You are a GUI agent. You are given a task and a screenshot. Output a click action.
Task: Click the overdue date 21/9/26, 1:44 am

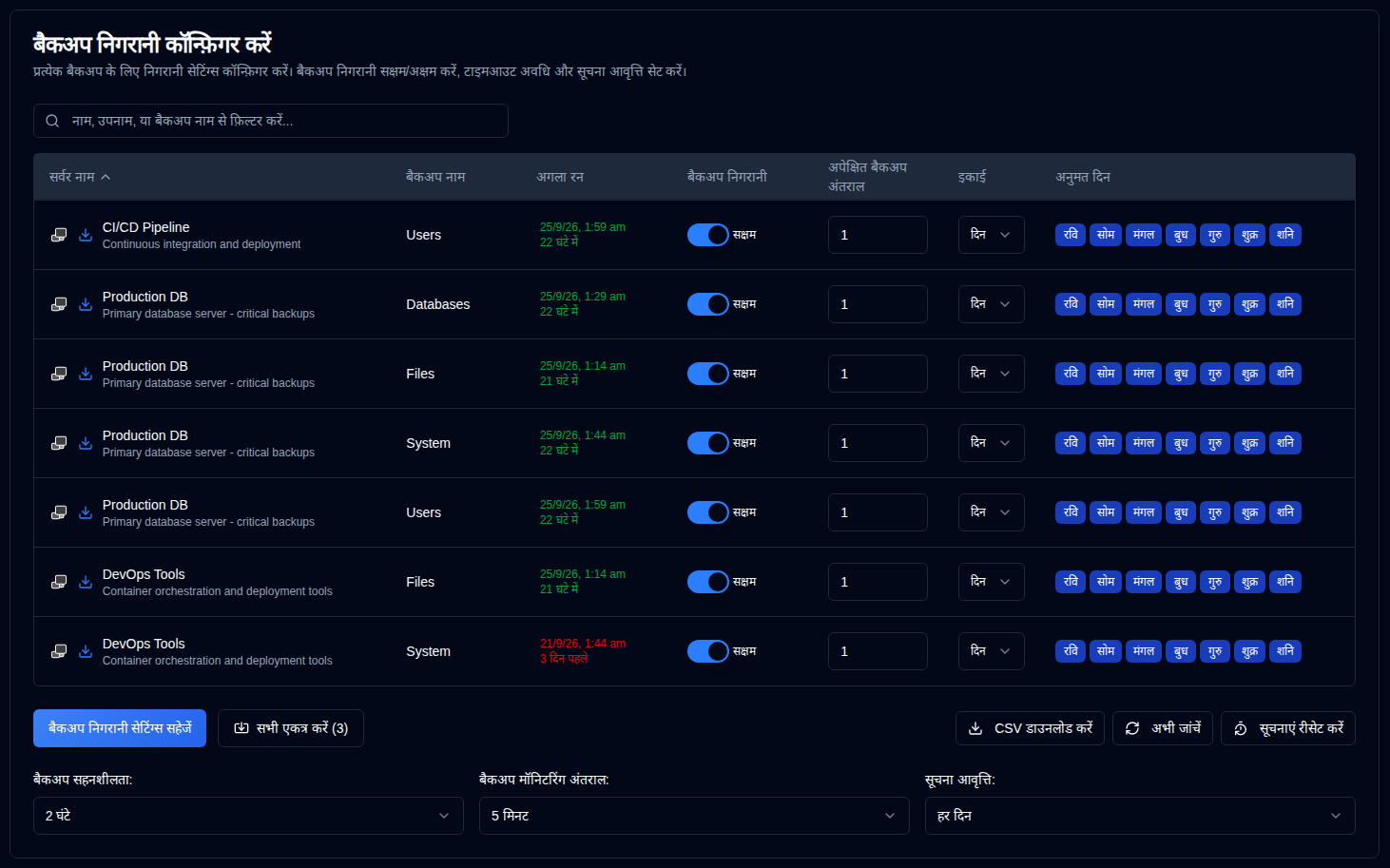(583, 644)
